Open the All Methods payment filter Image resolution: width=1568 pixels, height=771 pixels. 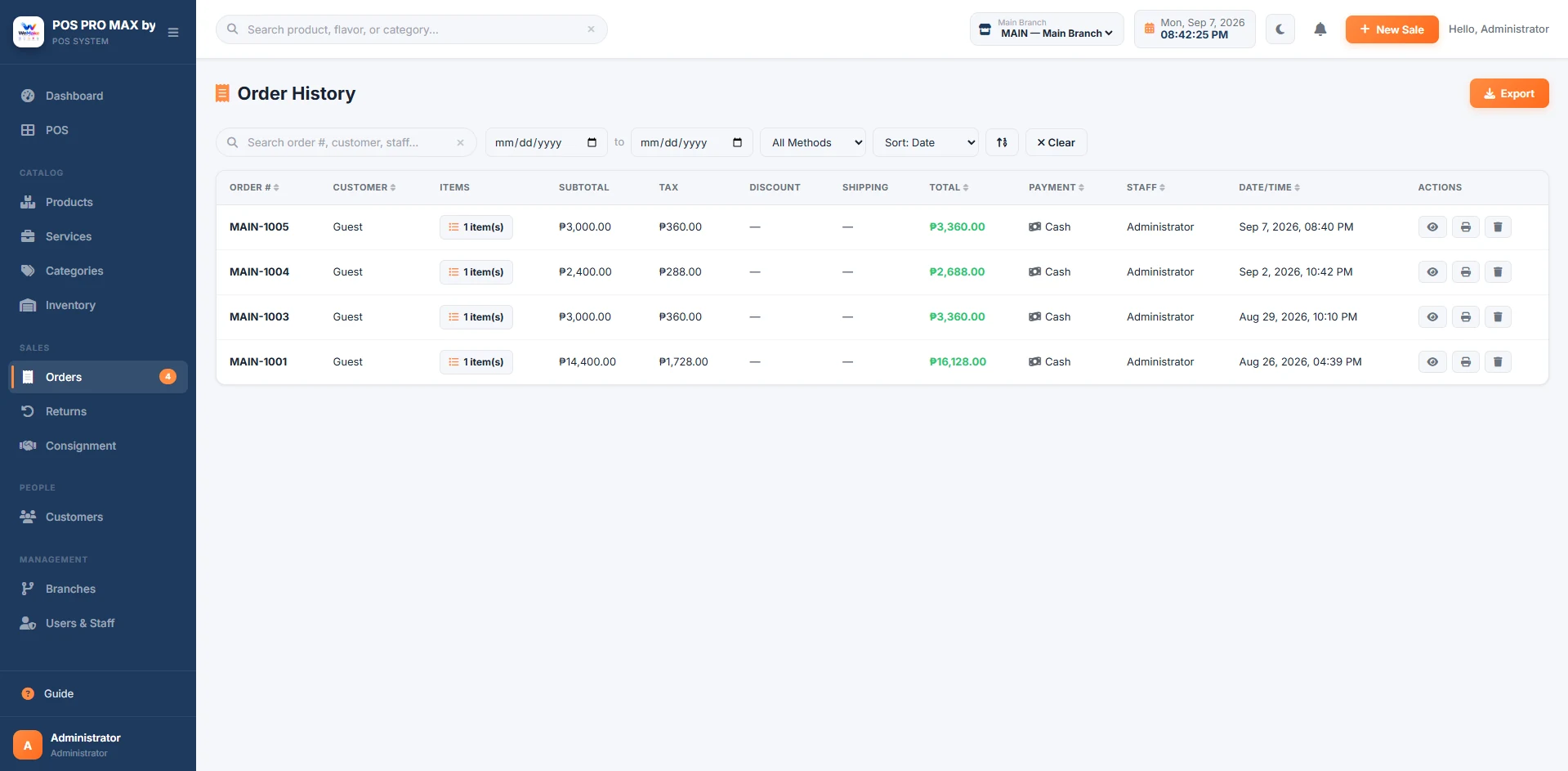813,142
